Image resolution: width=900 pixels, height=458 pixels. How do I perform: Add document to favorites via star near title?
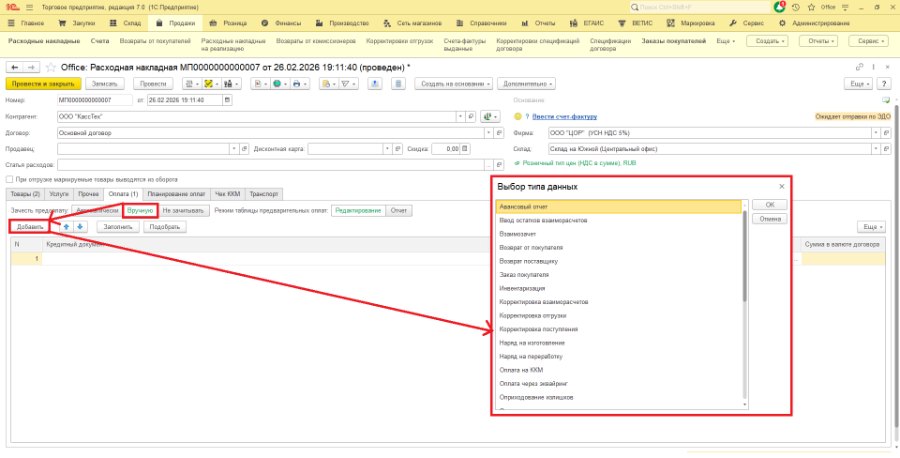point(51,67)
